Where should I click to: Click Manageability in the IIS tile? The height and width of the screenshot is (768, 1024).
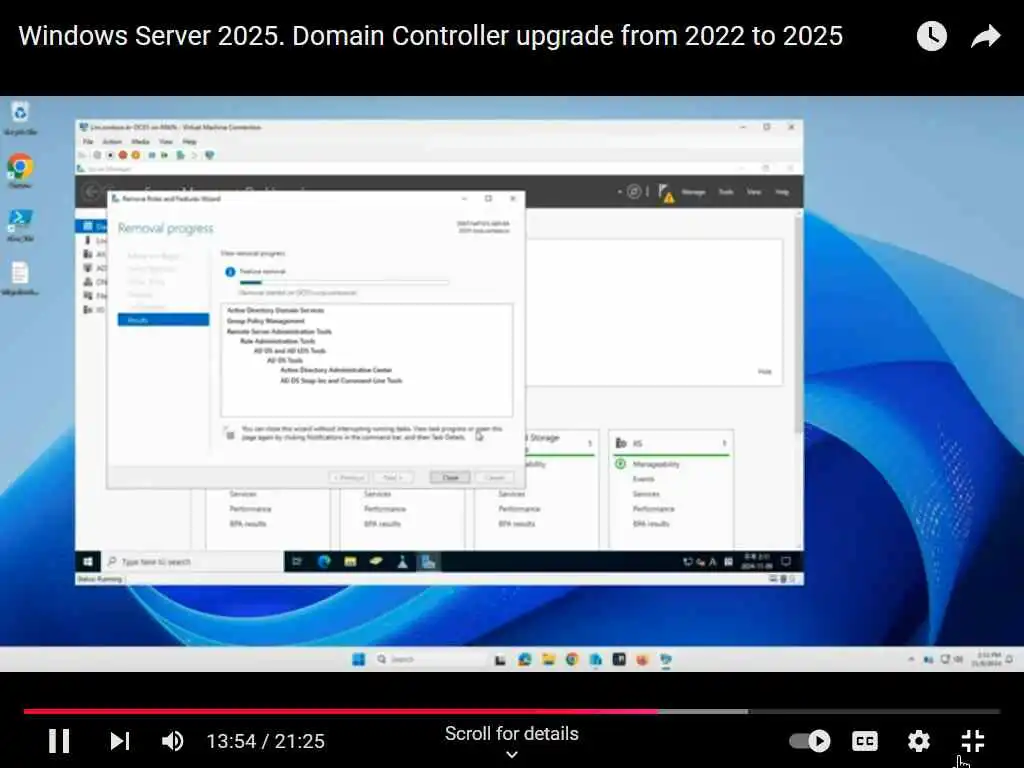(x=656, y=464)
